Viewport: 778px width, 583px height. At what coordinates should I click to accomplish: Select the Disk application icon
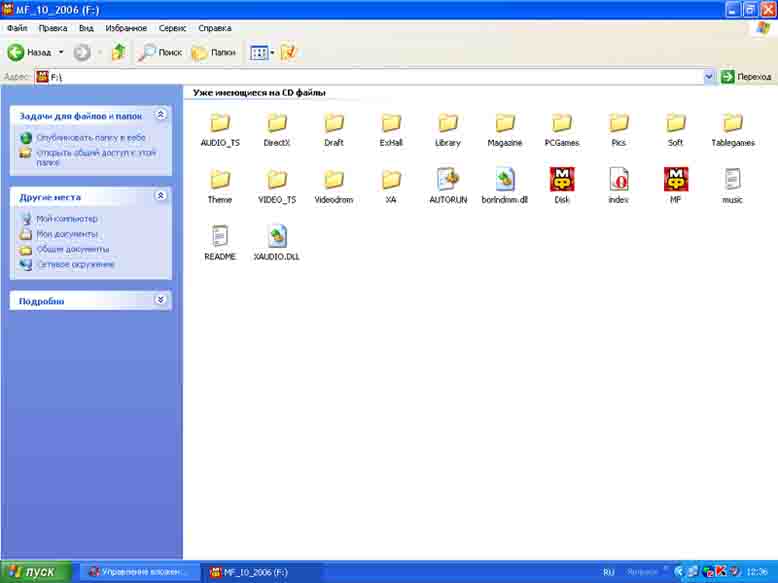pos(562,180)
